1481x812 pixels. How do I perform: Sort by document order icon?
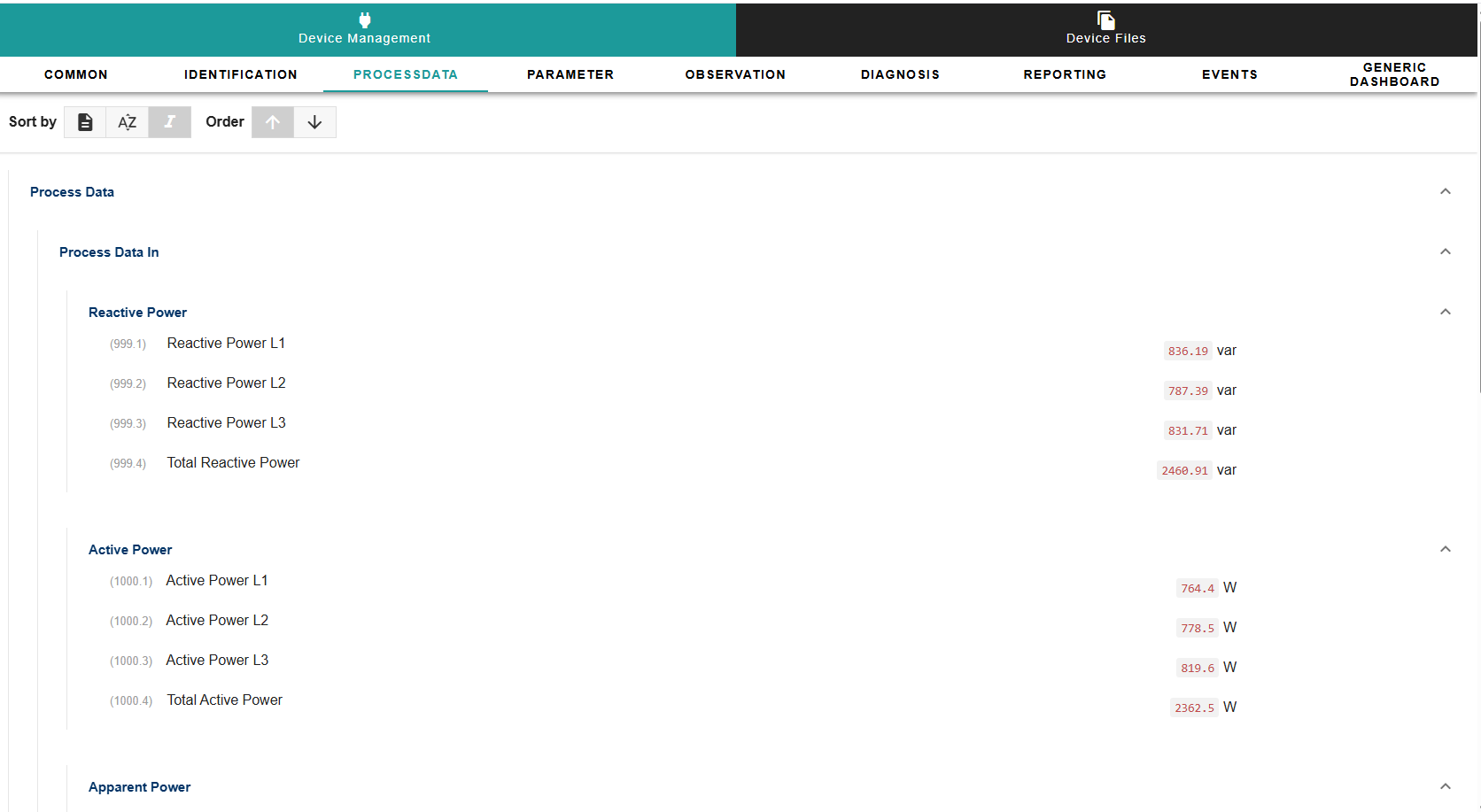pos(85,122)
